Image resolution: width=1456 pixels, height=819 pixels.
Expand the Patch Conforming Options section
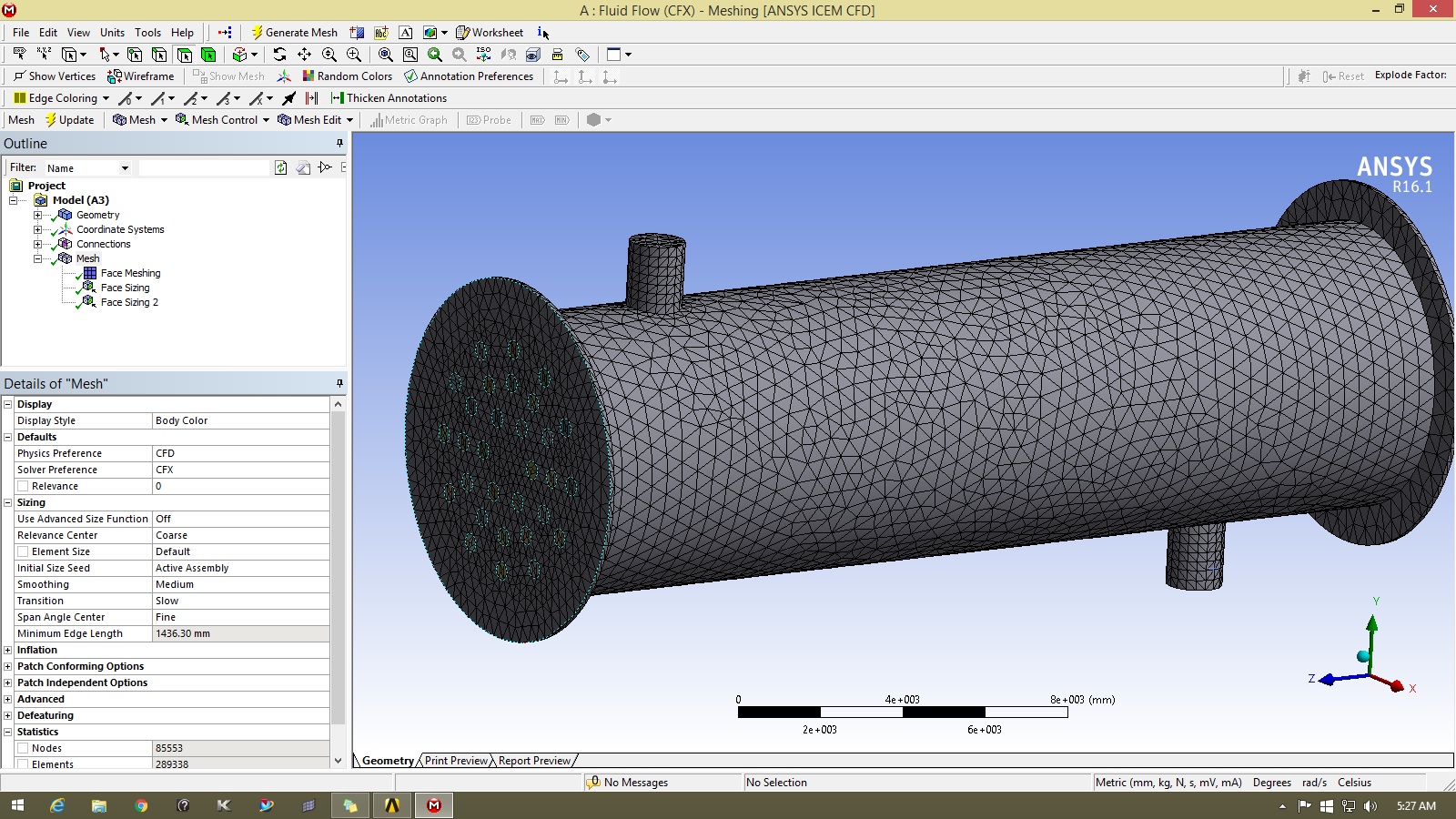[8, 666]
